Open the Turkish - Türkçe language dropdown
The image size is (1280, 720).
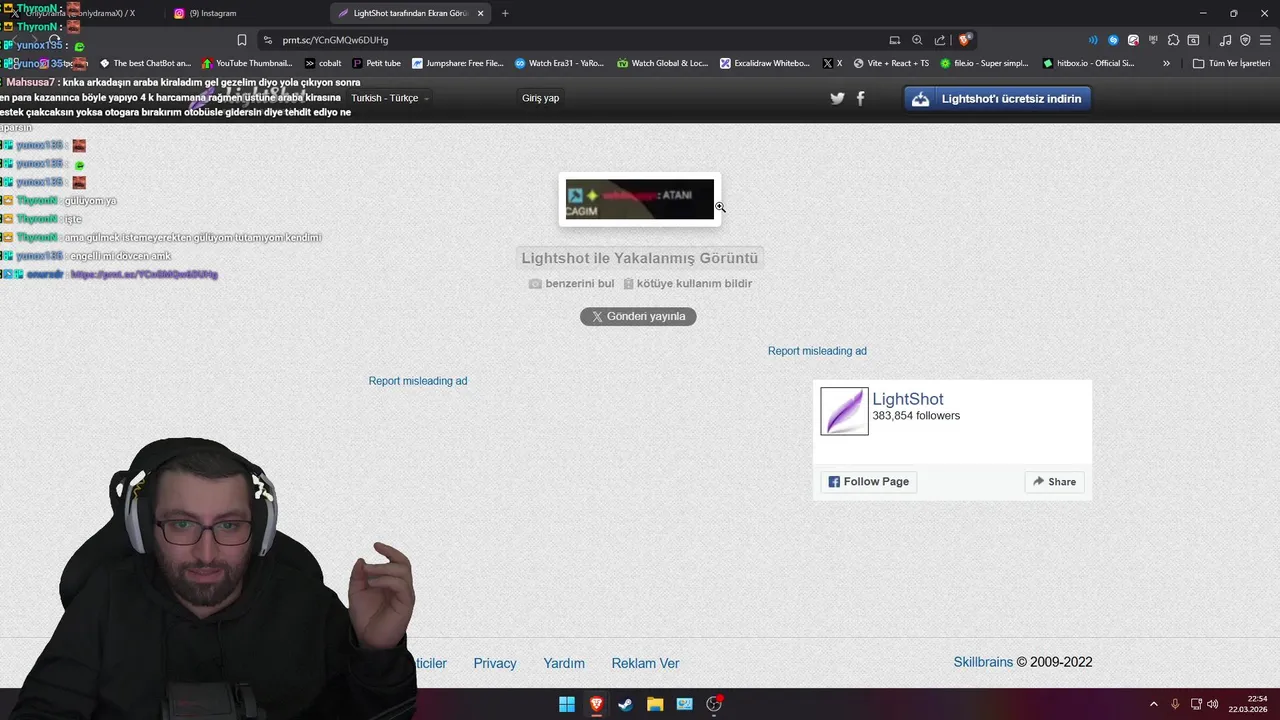pyautogui.click(x=391, y=98)
